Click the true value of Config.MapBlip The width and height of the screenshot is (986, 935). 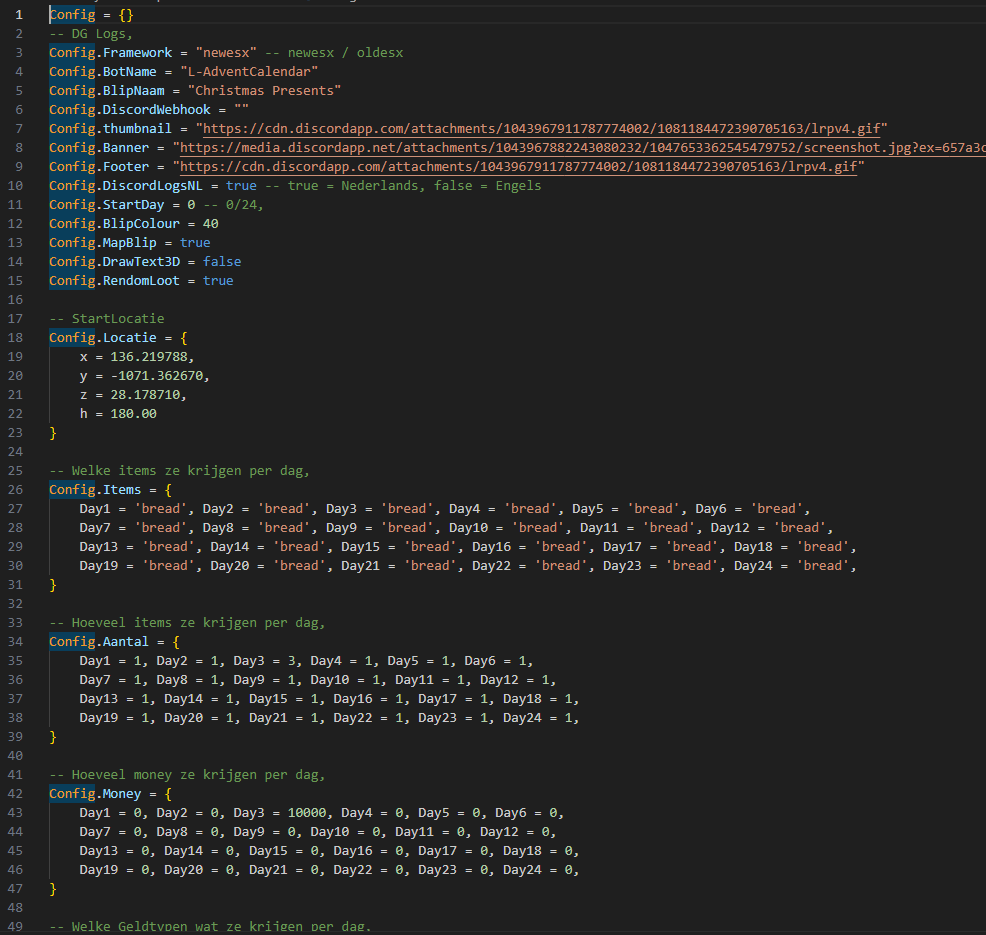195,243
